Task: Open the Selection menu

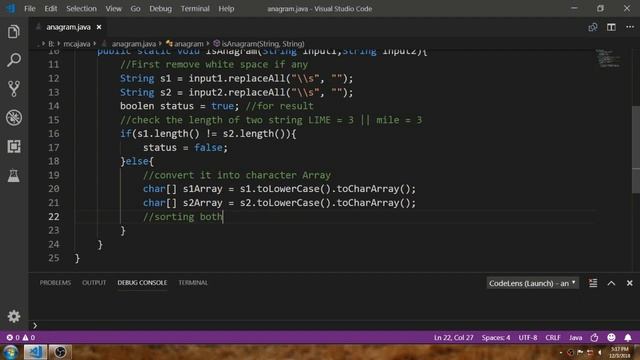Action: point(81,9)
